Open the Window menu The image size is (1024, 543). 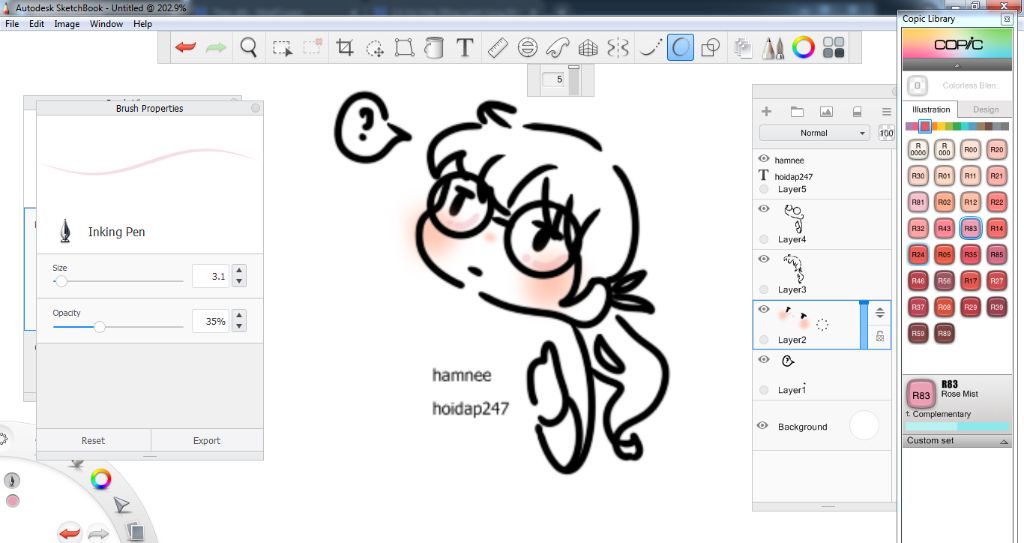click(106, 24)
